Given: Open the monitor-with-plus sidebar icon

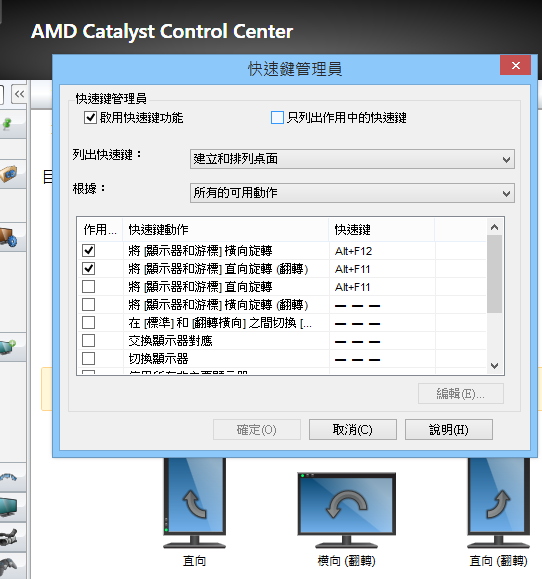Looking at the screenshot, I should click(7, 347).
